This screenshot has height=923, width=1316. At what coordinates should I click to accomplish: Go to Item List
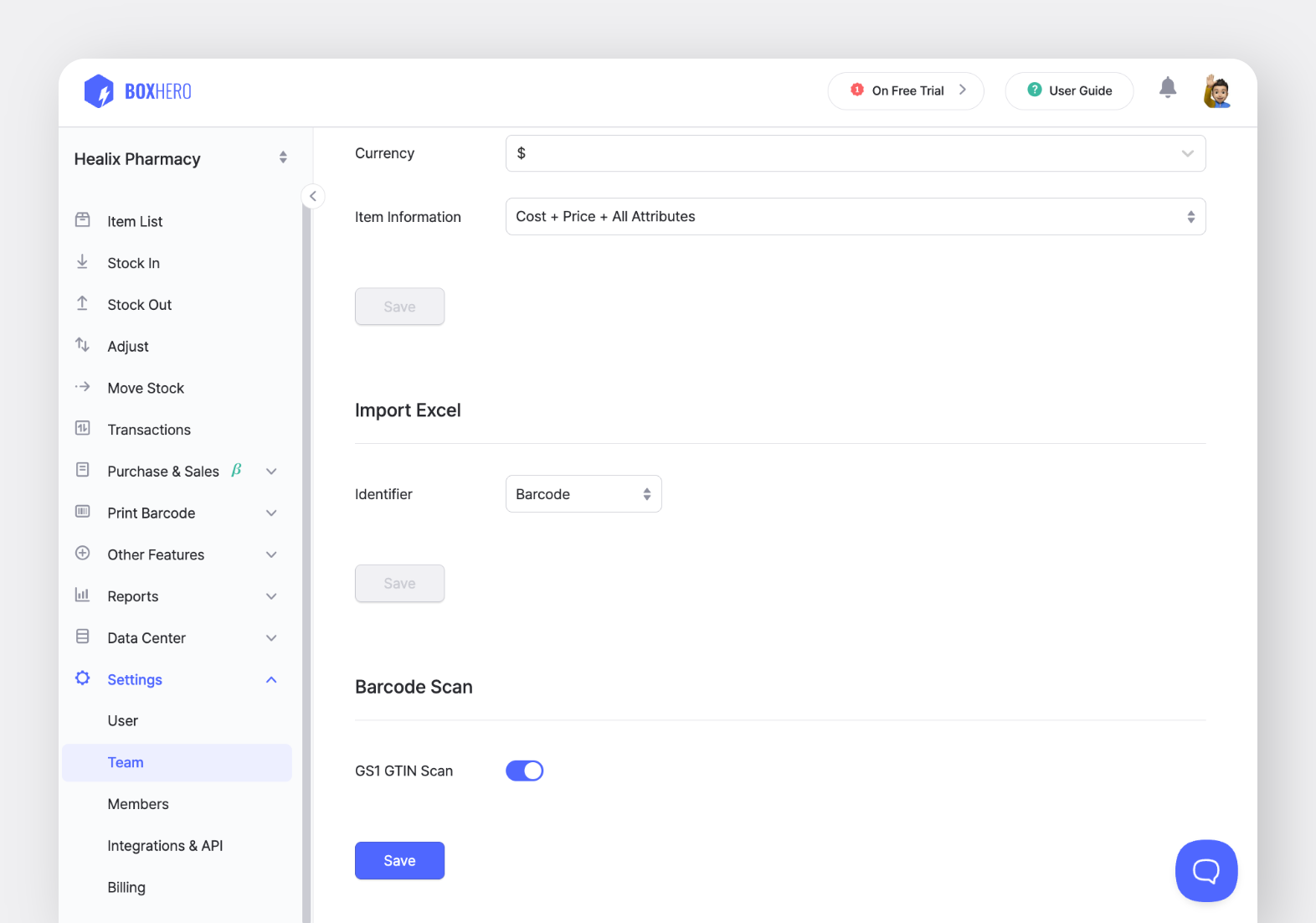[135, 222]
